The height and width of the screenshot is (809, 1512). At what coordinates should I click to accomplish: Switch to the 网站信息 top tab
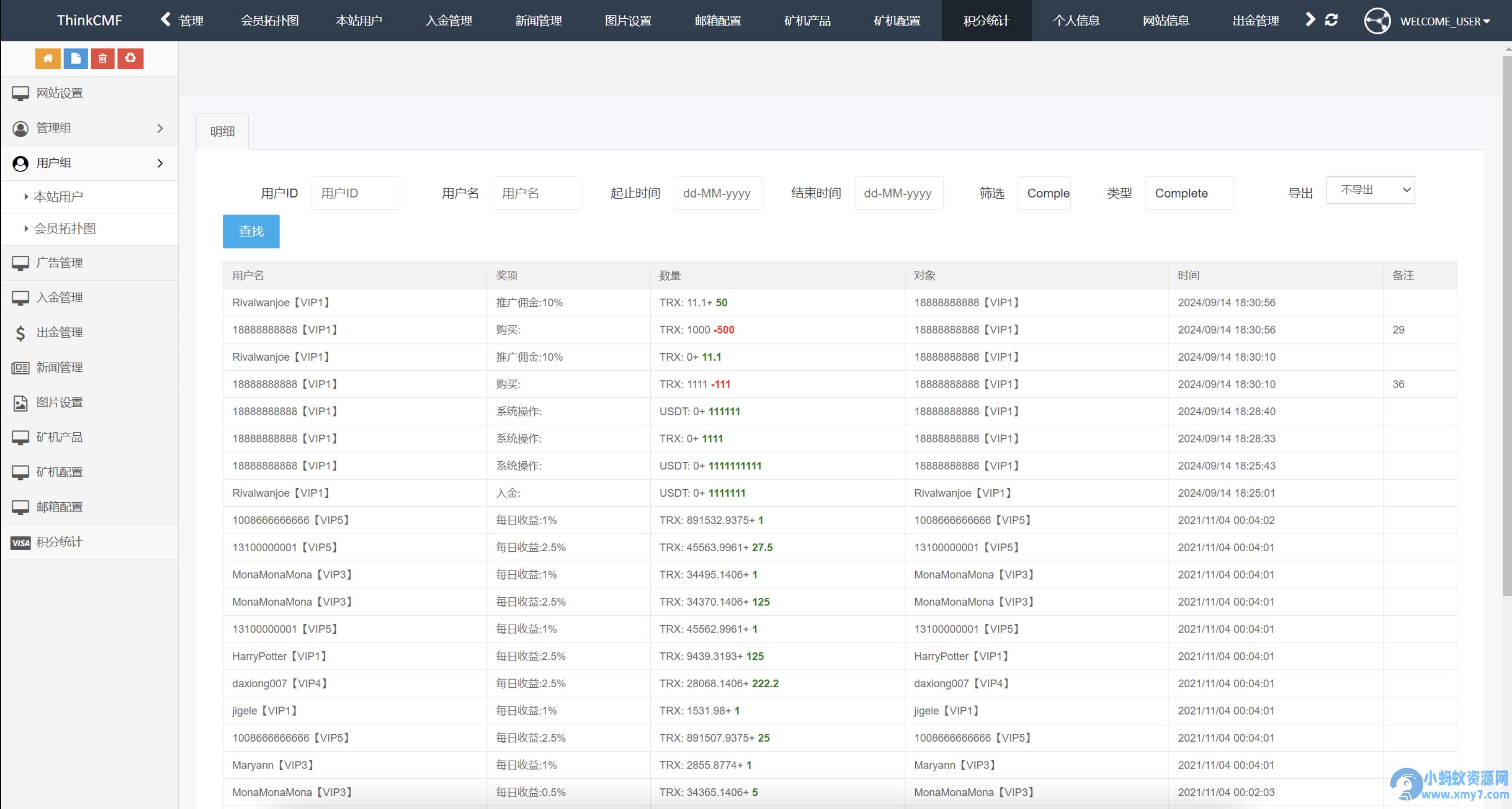tap(1166, 21)
